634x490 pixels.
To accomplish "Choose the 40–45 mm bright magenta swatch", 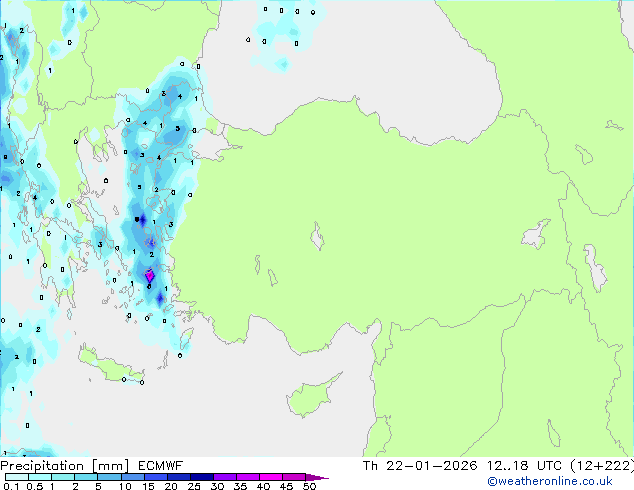I will [x=271, y=477].
